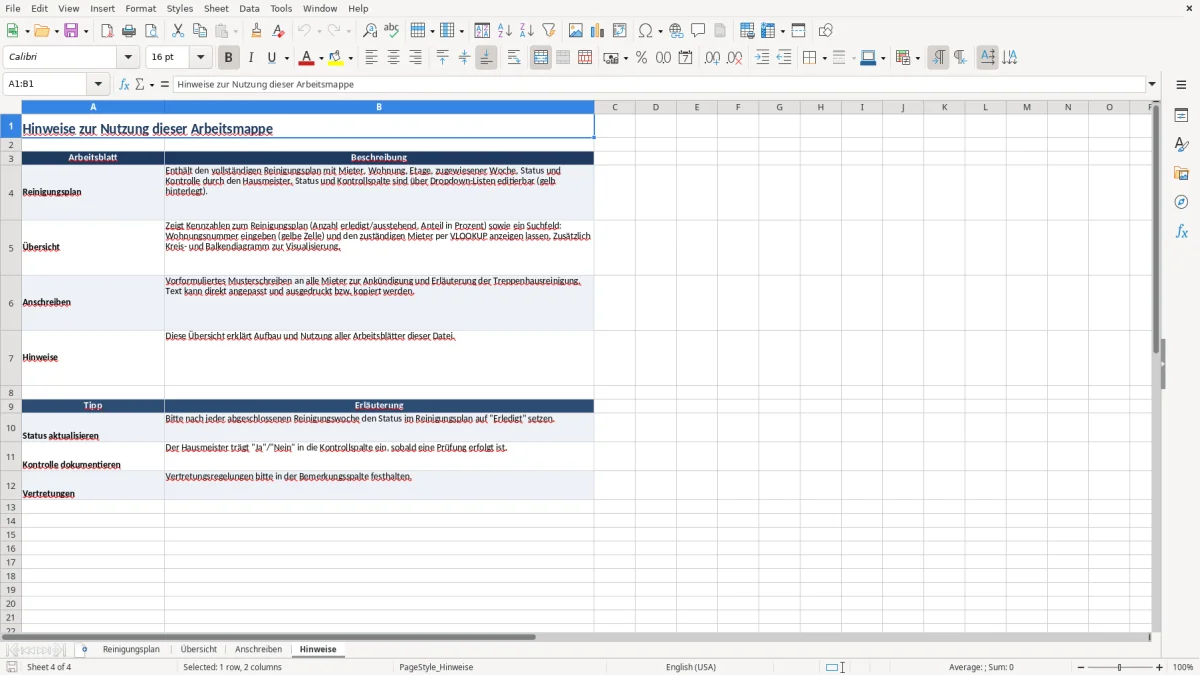Open Name Box dropdown arrow

(98, 85)
